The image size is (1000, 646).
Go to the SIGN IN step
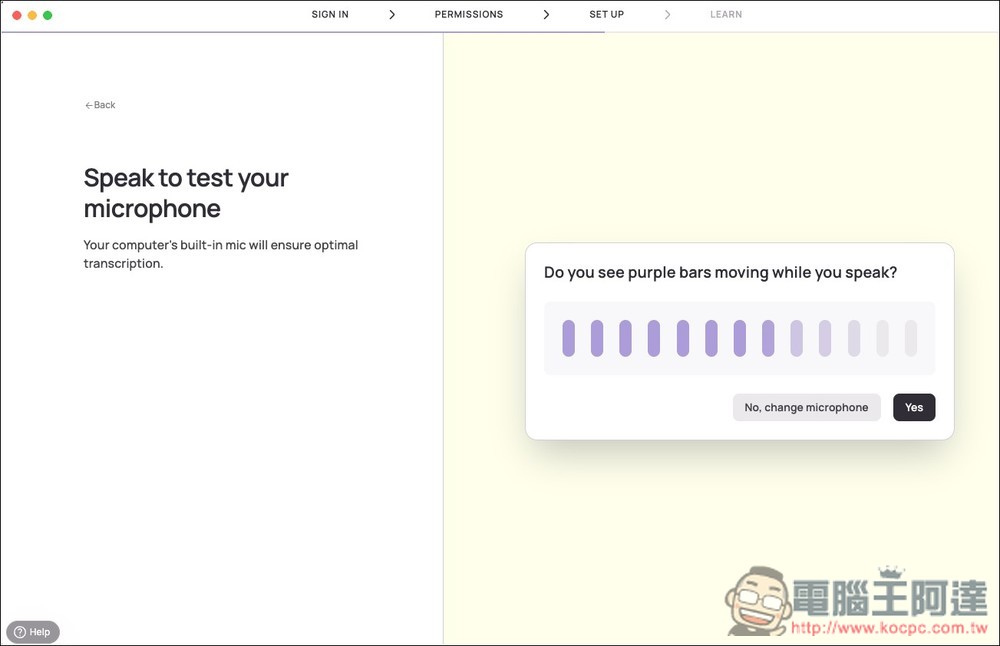point(330,15)
